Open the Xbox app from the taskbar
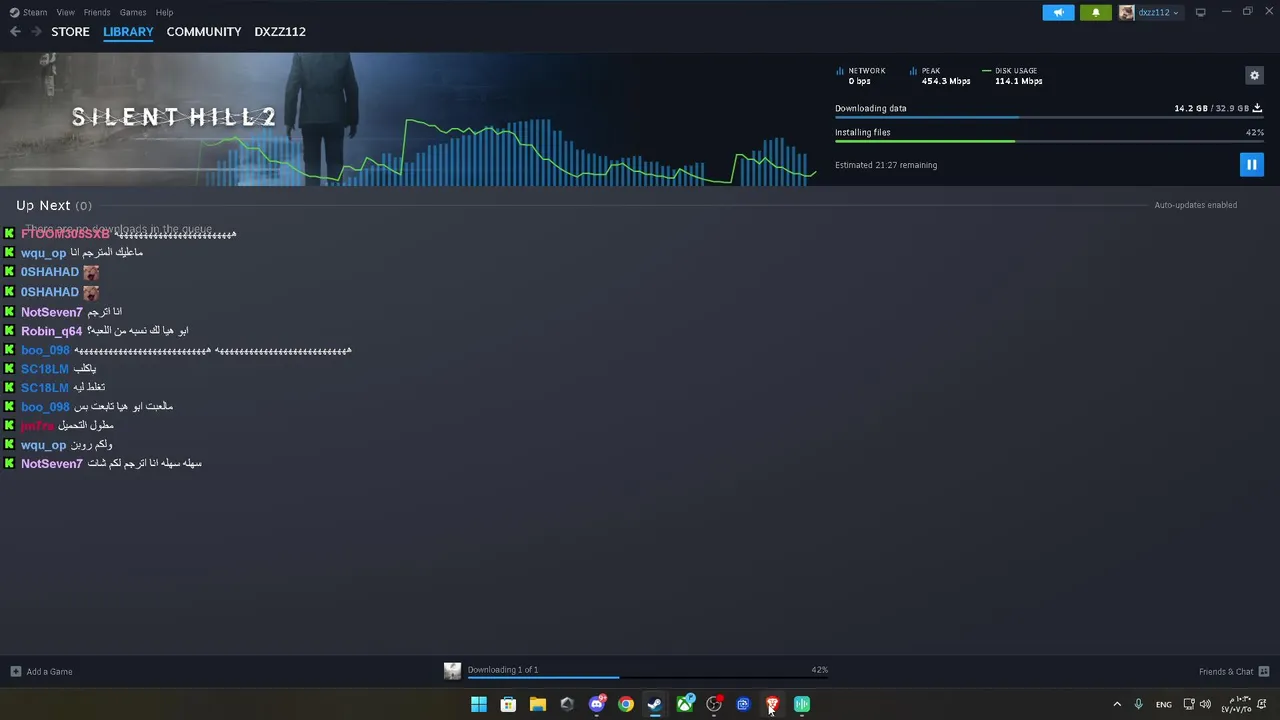Image resolution: width=1280 pixels, height=720 pixels. (685, 704)
